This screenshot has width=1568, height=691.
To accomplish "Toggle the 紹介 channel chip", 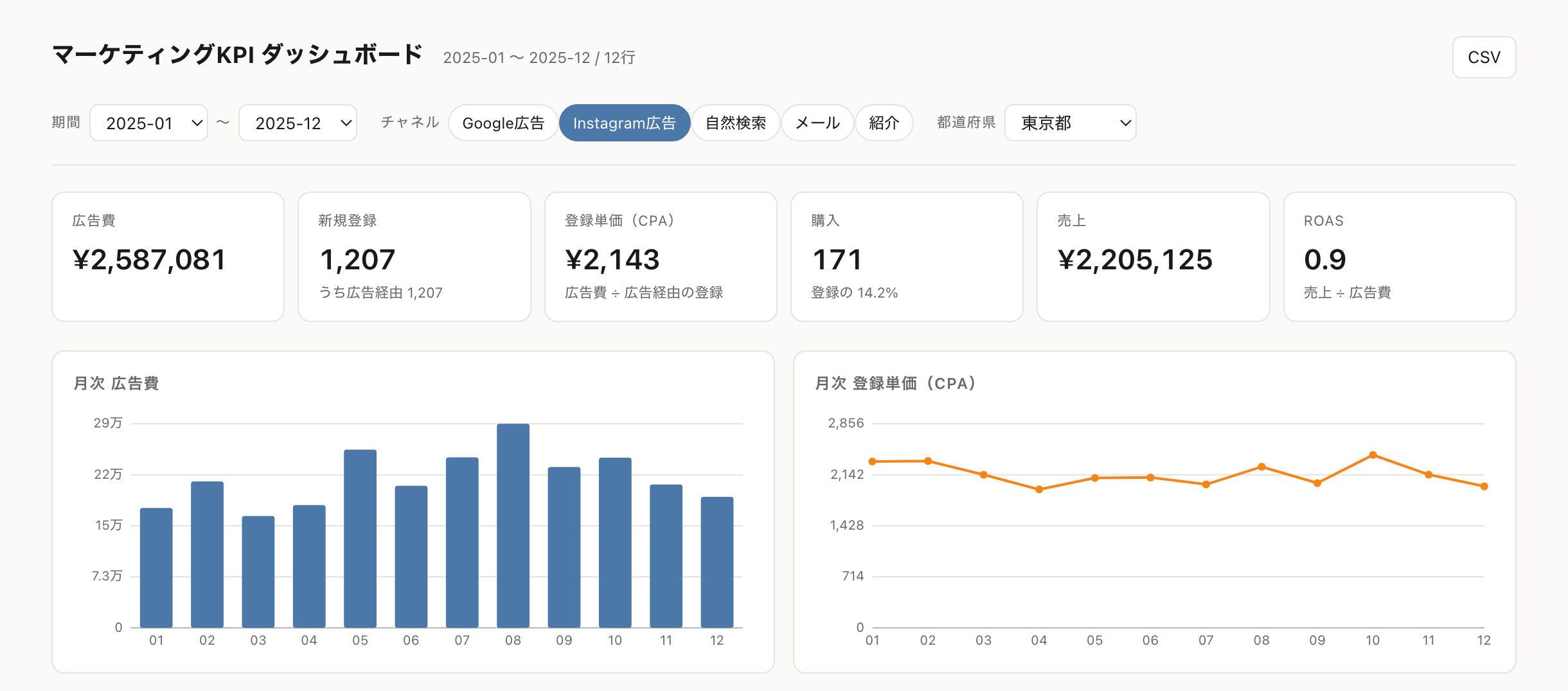I will (x=884, y=123).
